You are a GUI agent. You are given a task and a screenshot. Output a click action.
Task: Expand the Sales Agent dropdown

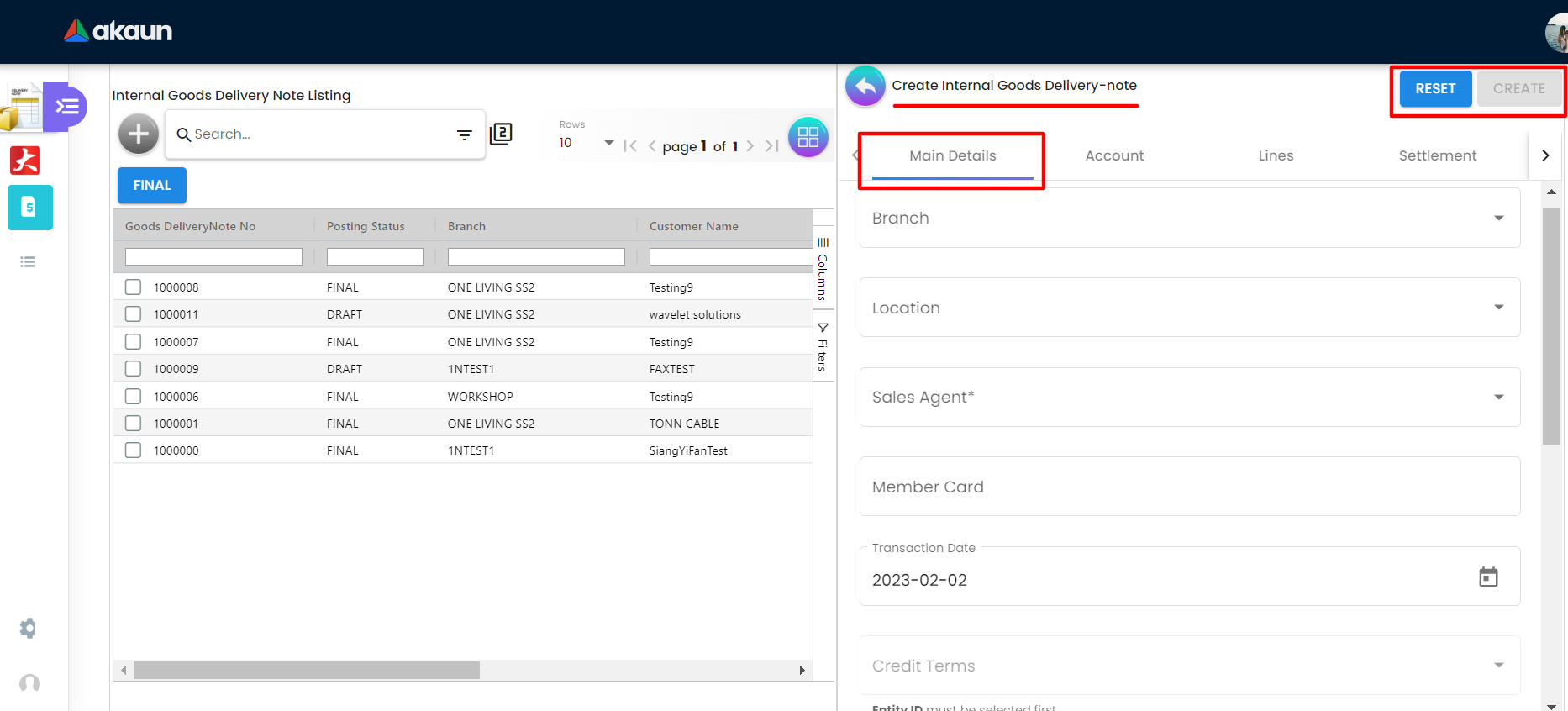click(x=1498, y=398)
